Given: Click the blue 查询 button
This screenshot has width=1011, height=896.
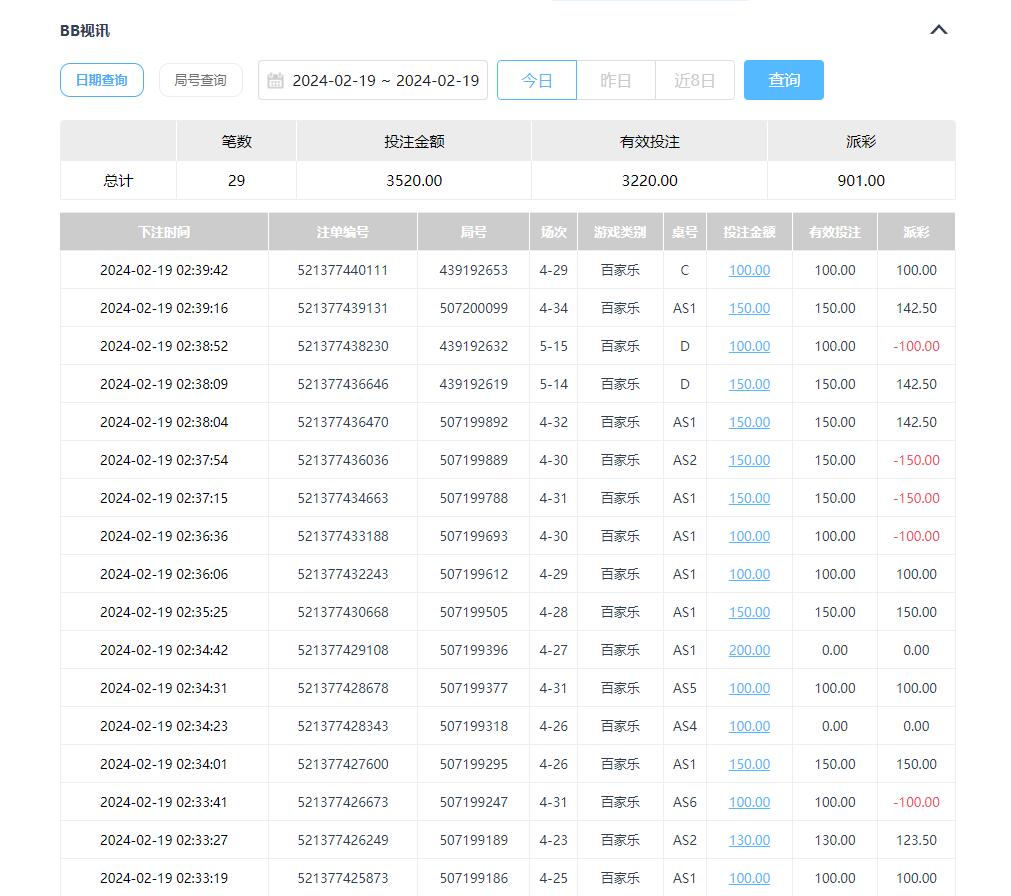Looking at the screenshot, I should tap(783, 80).
